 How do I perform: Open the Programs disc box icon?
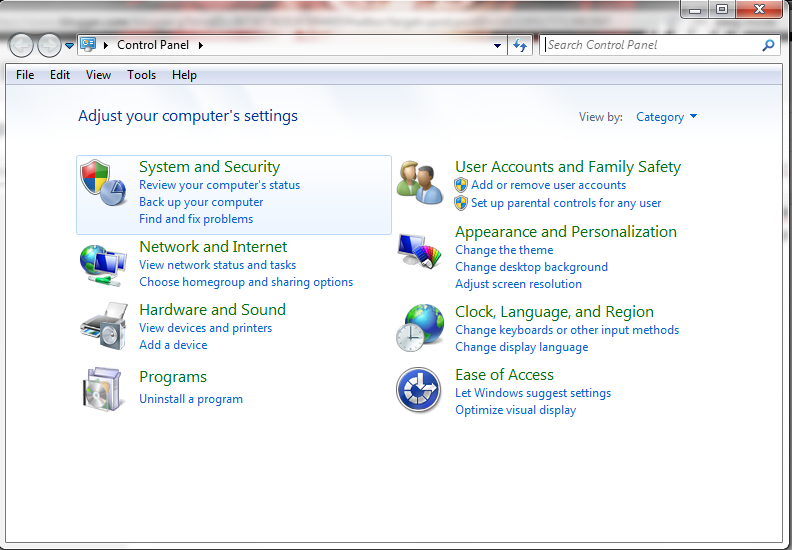click(x=102, y=389)
